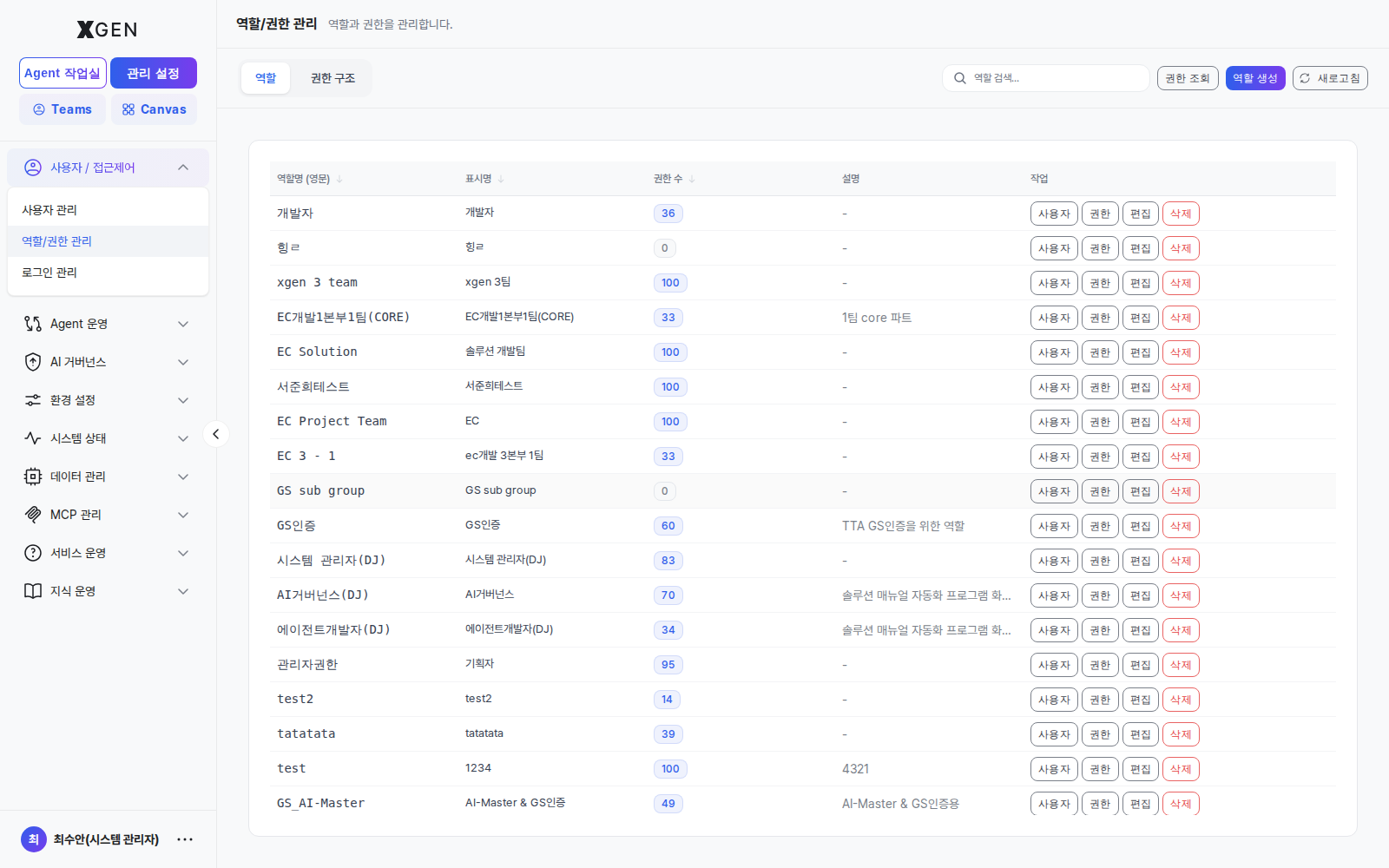Click 사용자 button for 개발자 row
The width and height of the screenshot is (1389, 868).
point(1054,214)
